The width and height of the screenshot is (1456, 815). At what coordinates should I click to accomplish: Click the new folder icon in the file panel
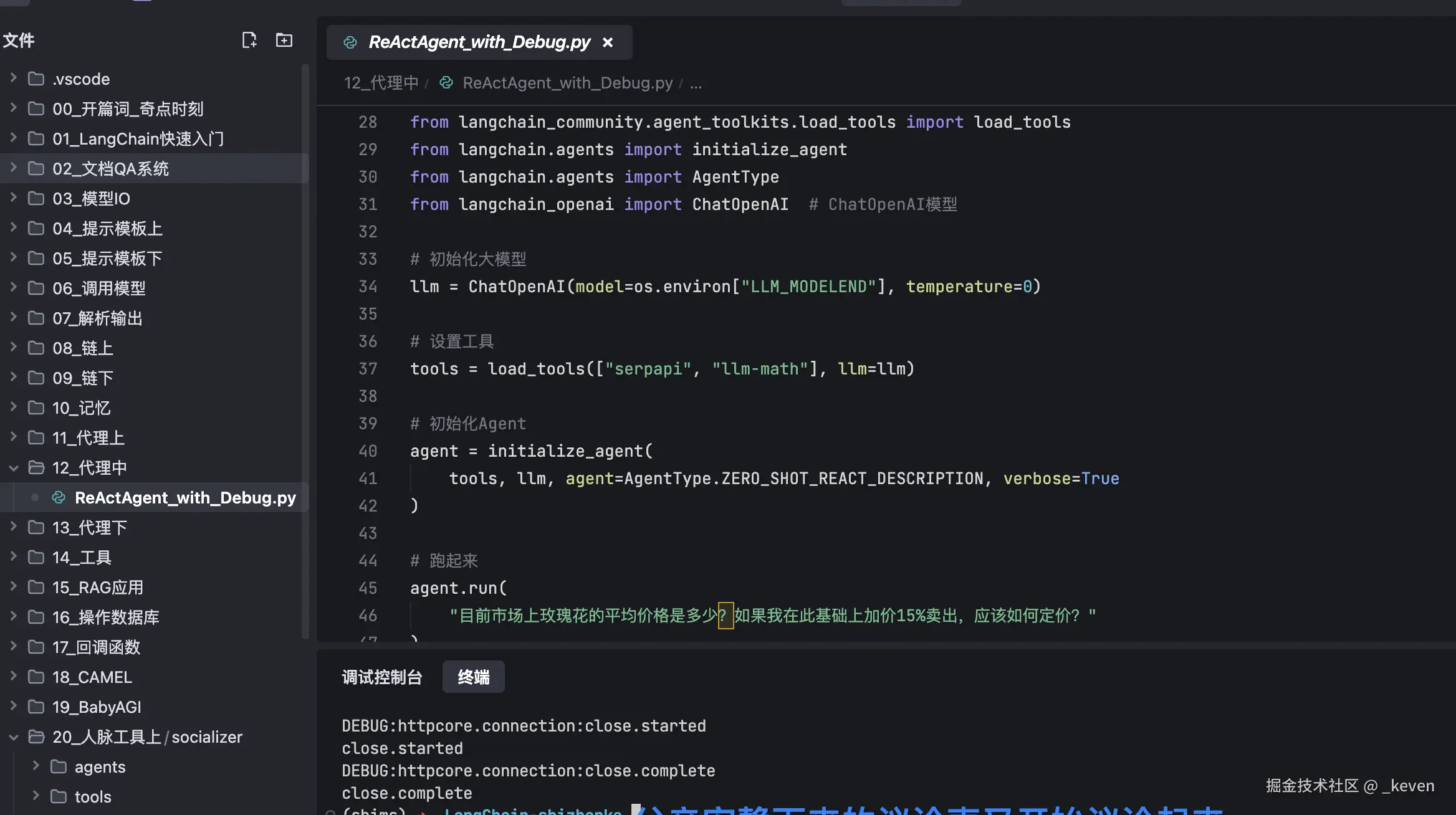tap(284, 41)
